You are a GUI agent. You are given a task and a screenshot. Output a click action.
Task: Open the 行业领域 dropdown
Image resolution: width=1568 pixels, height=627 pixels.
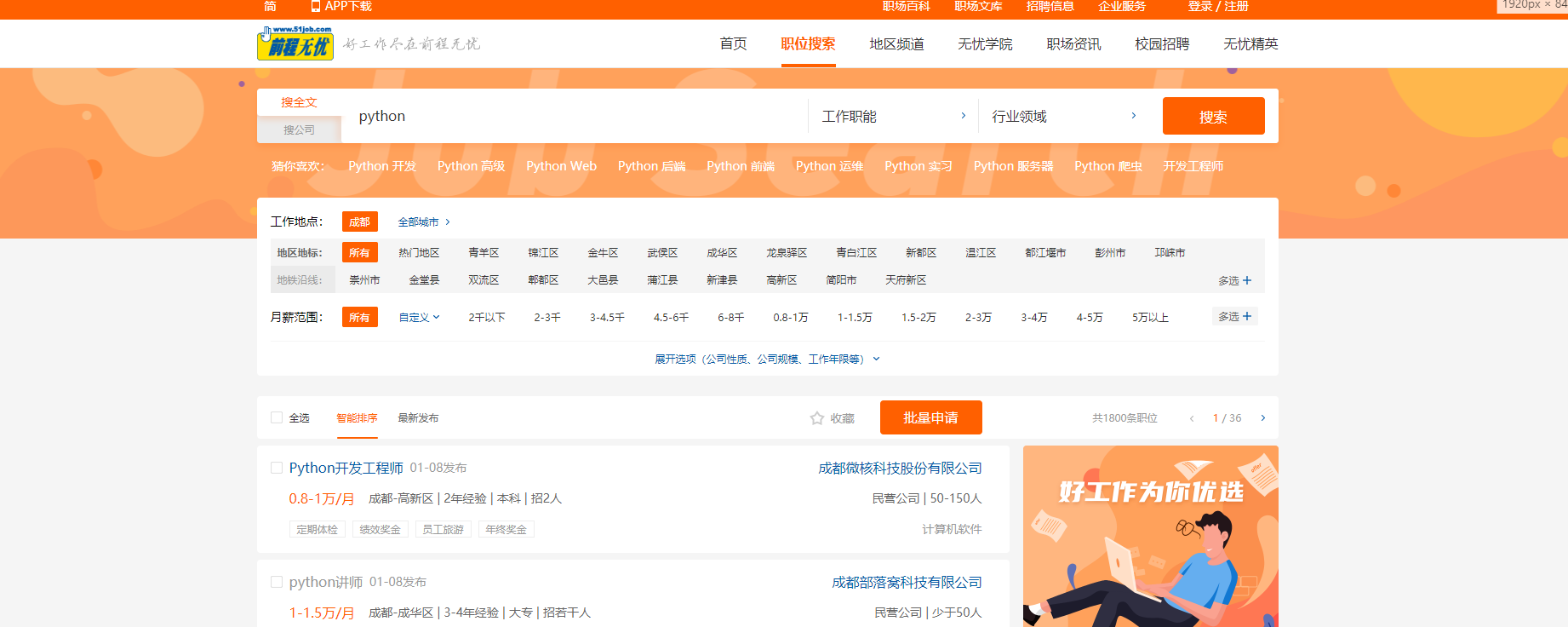[x=1064, y=116]
